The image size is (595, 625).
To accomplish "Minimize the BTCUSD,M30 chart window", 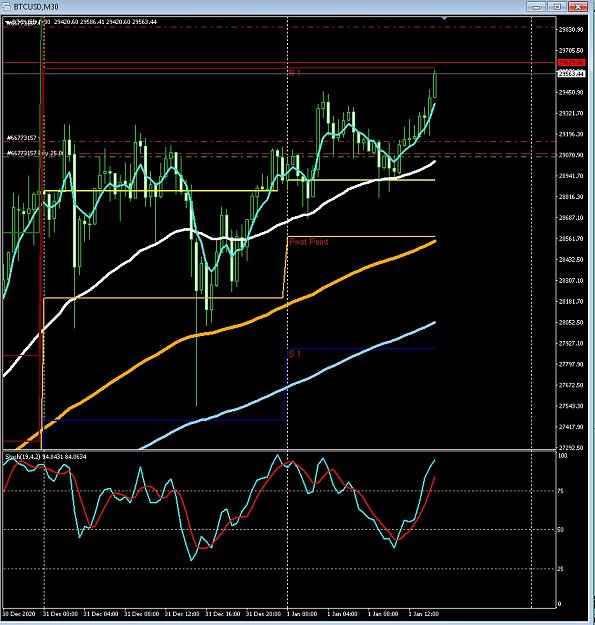I will coord(536,6).
